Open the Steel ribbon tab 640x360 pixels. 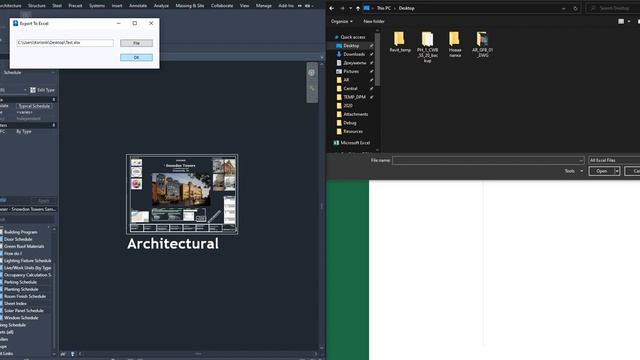coord(57,6)
